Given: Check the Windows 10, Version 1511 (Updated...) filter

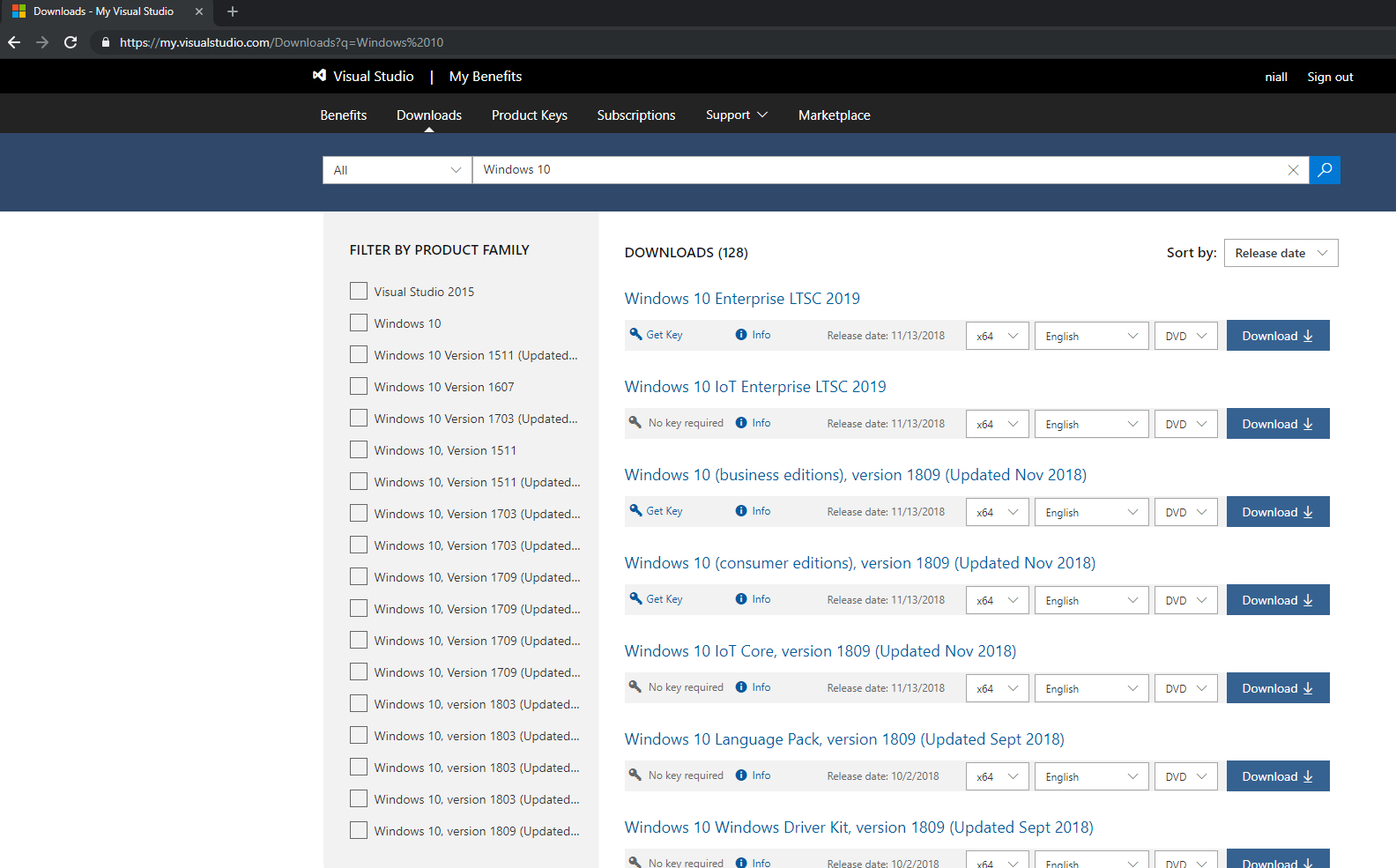Looking at the screenshot, I should [x=359, y=481].
